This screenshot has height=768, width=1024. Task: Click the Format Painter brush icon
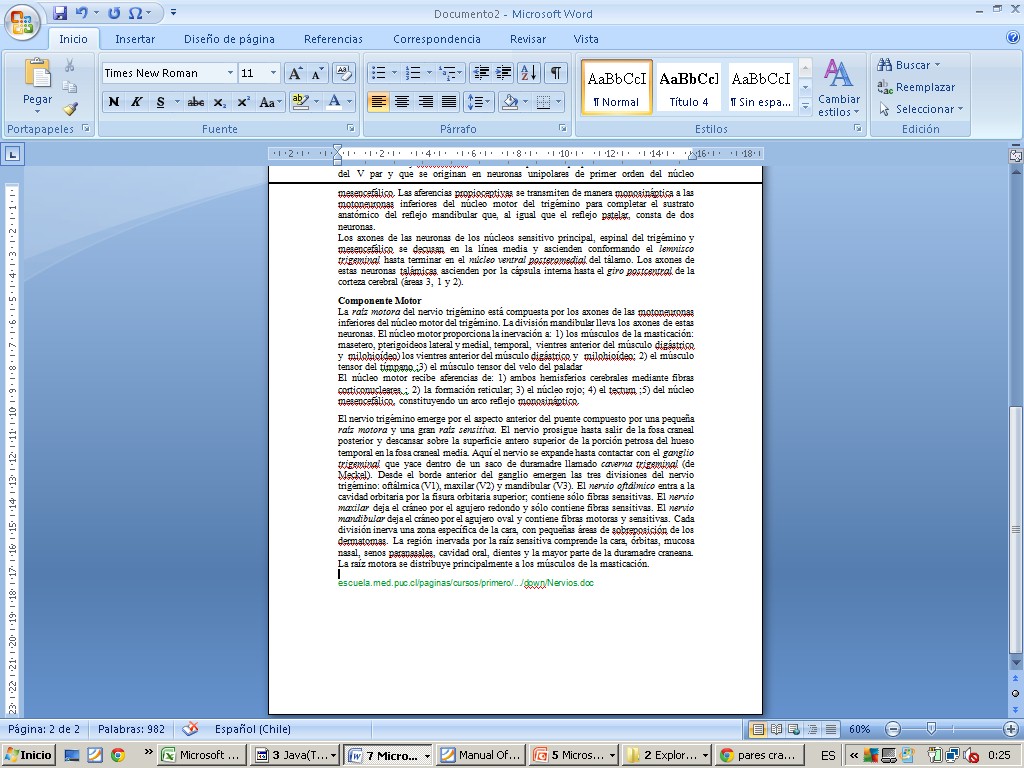coord(70,109)
